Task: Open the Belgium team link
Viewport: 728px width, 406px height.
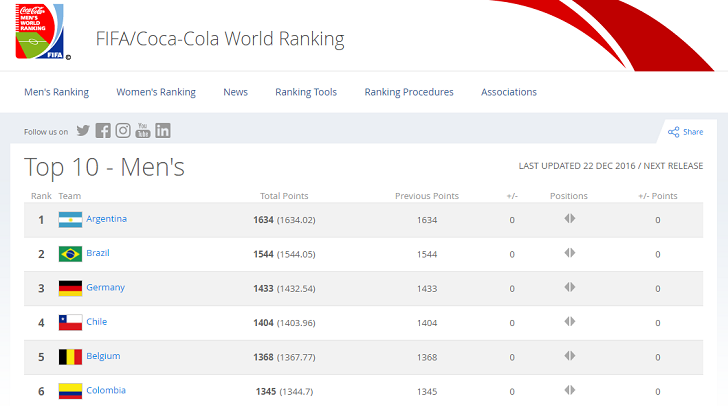Action: pos(103,356)
